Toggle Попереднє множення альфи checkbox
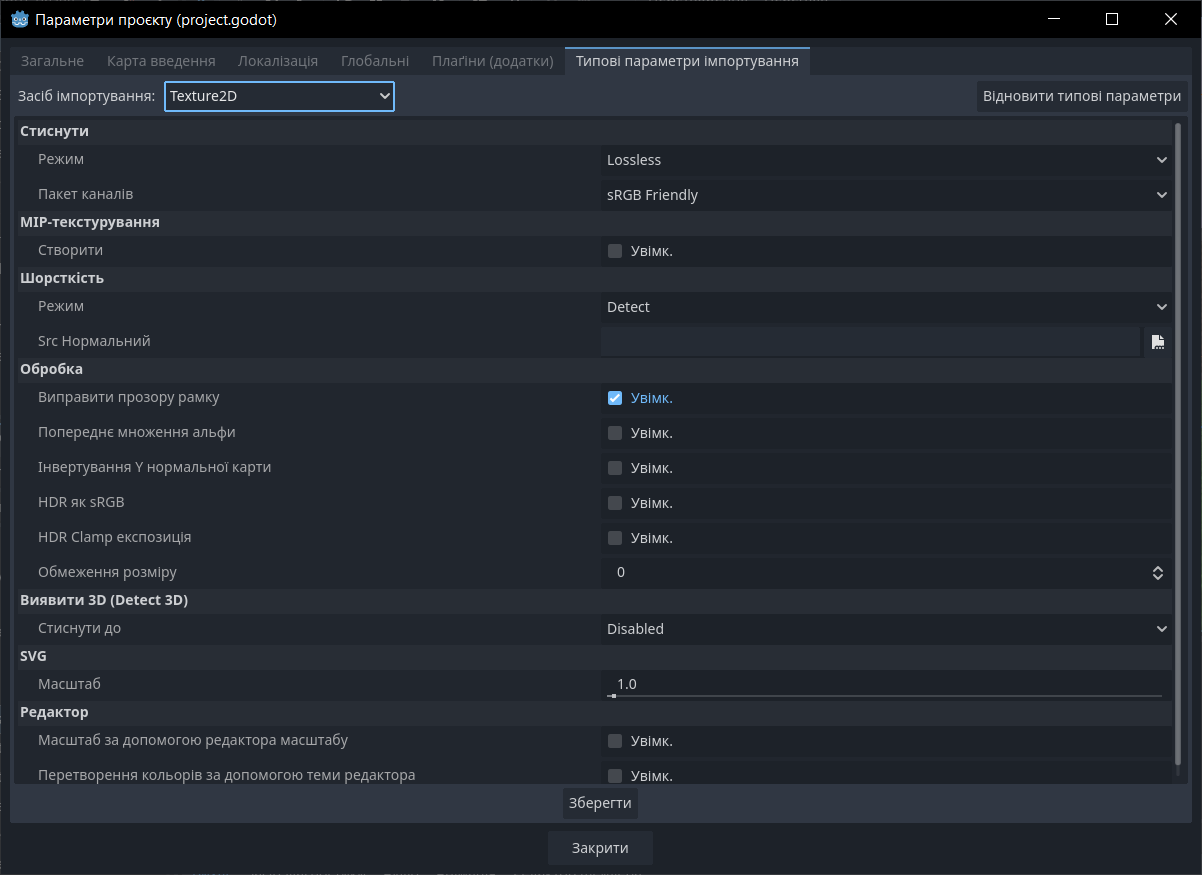This screenshot has width=1202, height=875. 615,433
